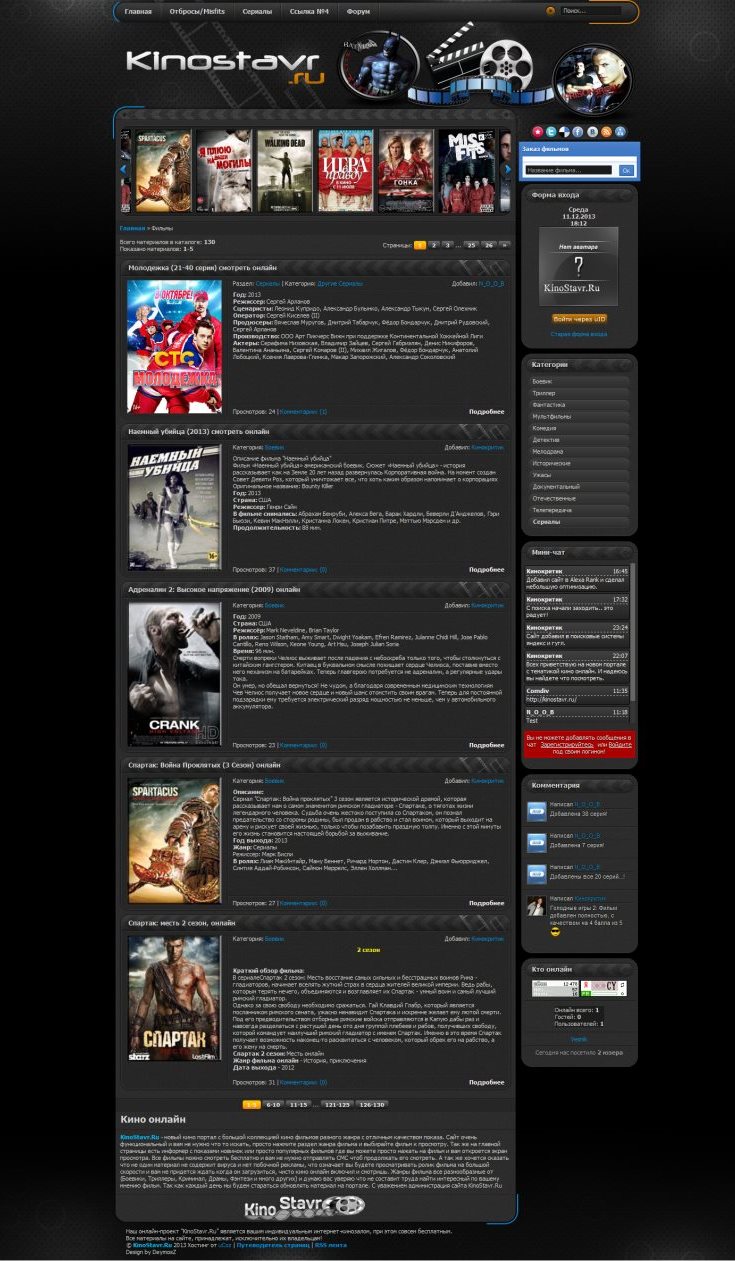This screenshot has width=735, height=1261.
Task: Click the Спартак: Война Проклятых poster
Action: (x=175, y=841)
